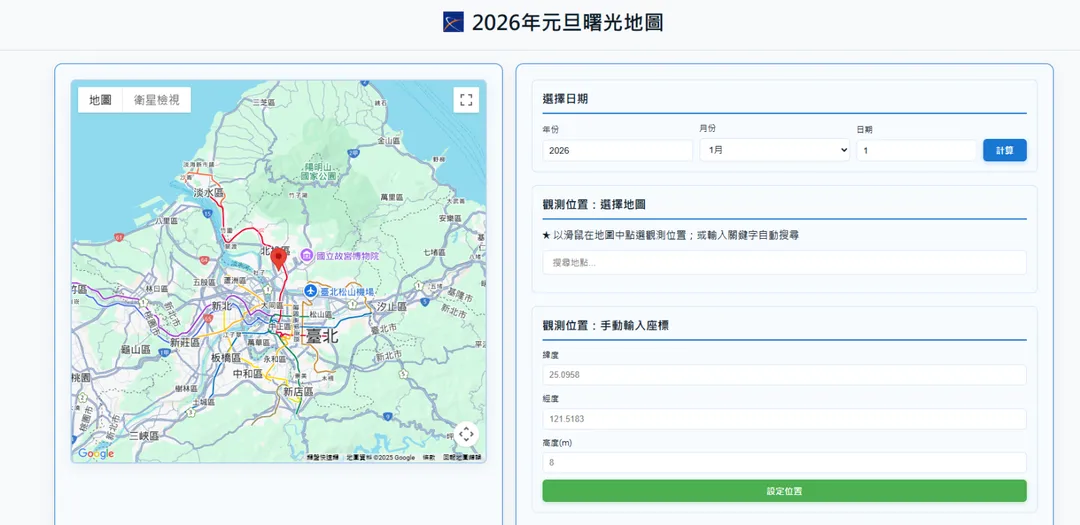Viewport: 1080px width, 525px height.
Task: Click the page title logo icon
Action: pyautogui.click(x=453, y=22)
